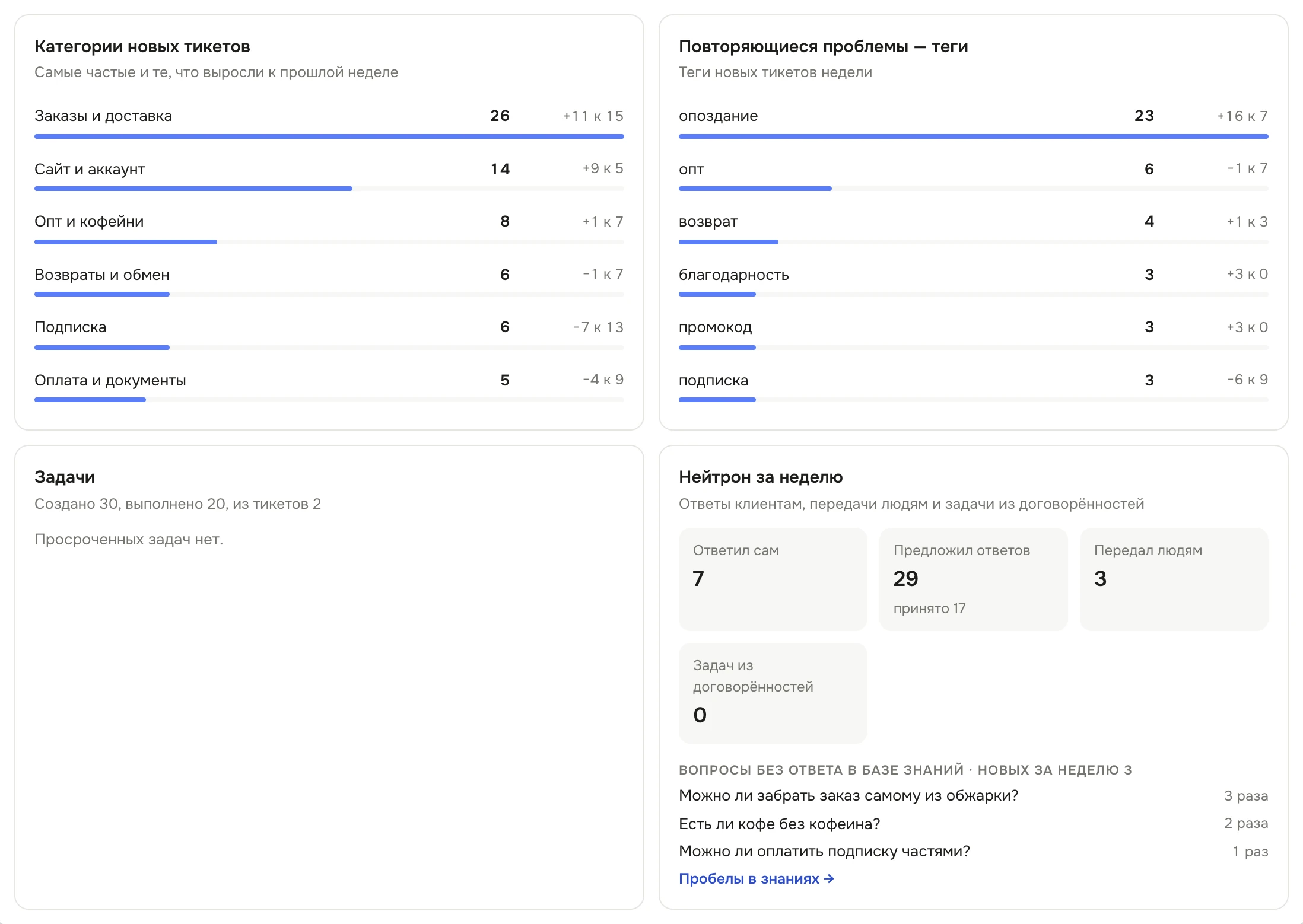Image resolution: width=1303 pixels, height=924 pixels.
Task: Click the count 26 for 'Заказы и доставка'
Action: (x=500, y=116)
